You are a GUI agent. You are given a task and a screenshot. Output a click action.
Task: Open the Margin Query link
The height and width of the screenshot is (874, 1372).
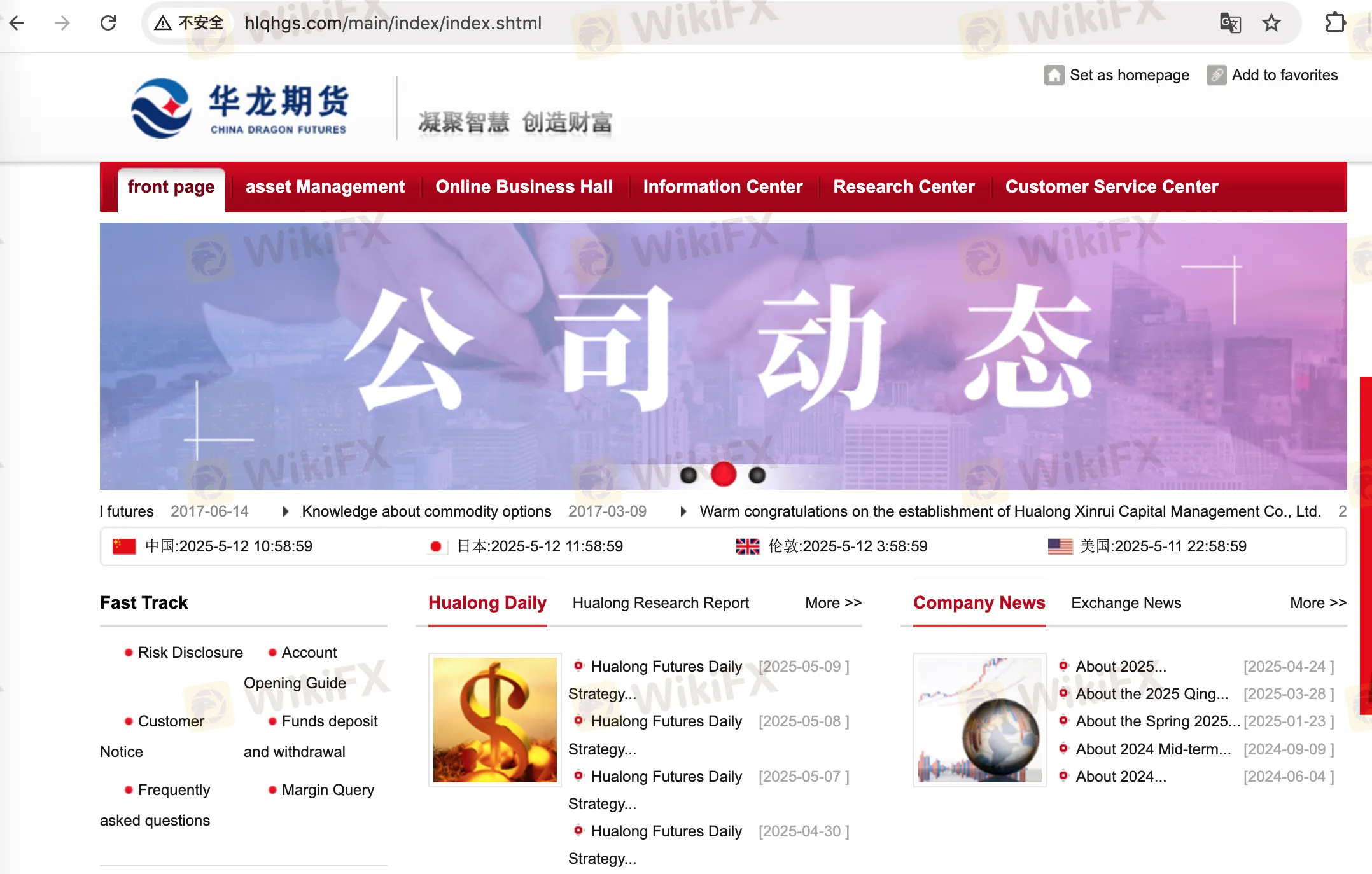[327, 789]
